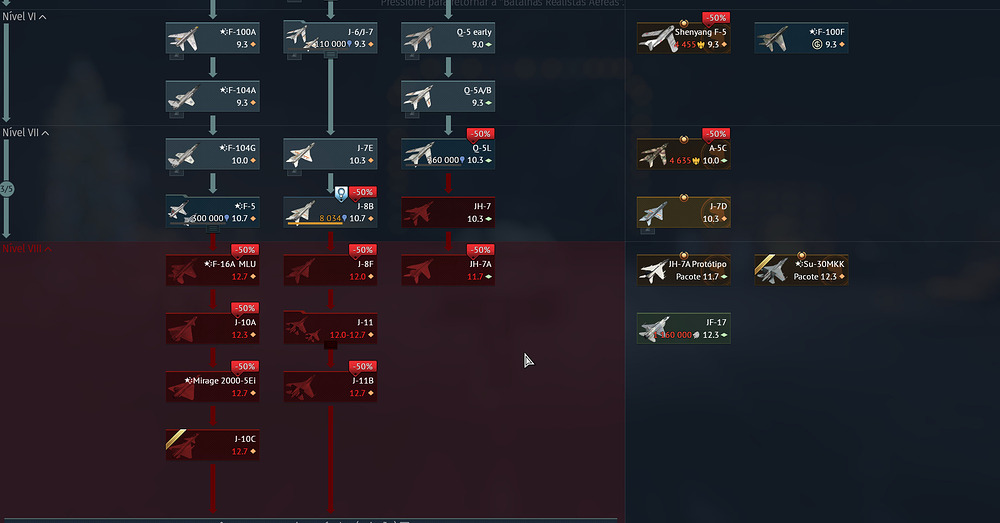The width and height of the screenshot is (1000, 523).
Task: Click the -50% discount badge on Q-5L
Action: click(481, 134)
